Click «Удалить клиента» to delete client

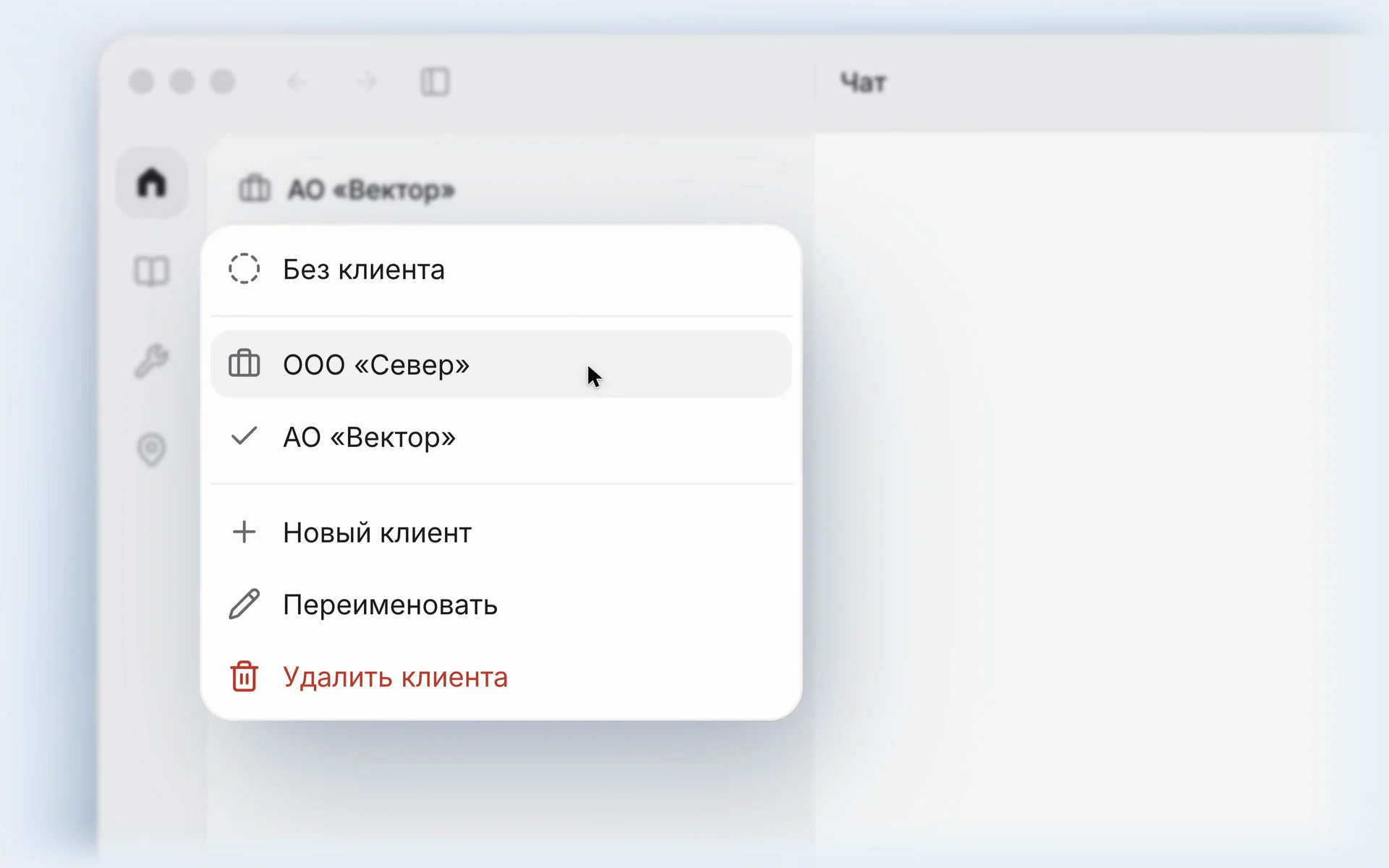coord(501,677)
